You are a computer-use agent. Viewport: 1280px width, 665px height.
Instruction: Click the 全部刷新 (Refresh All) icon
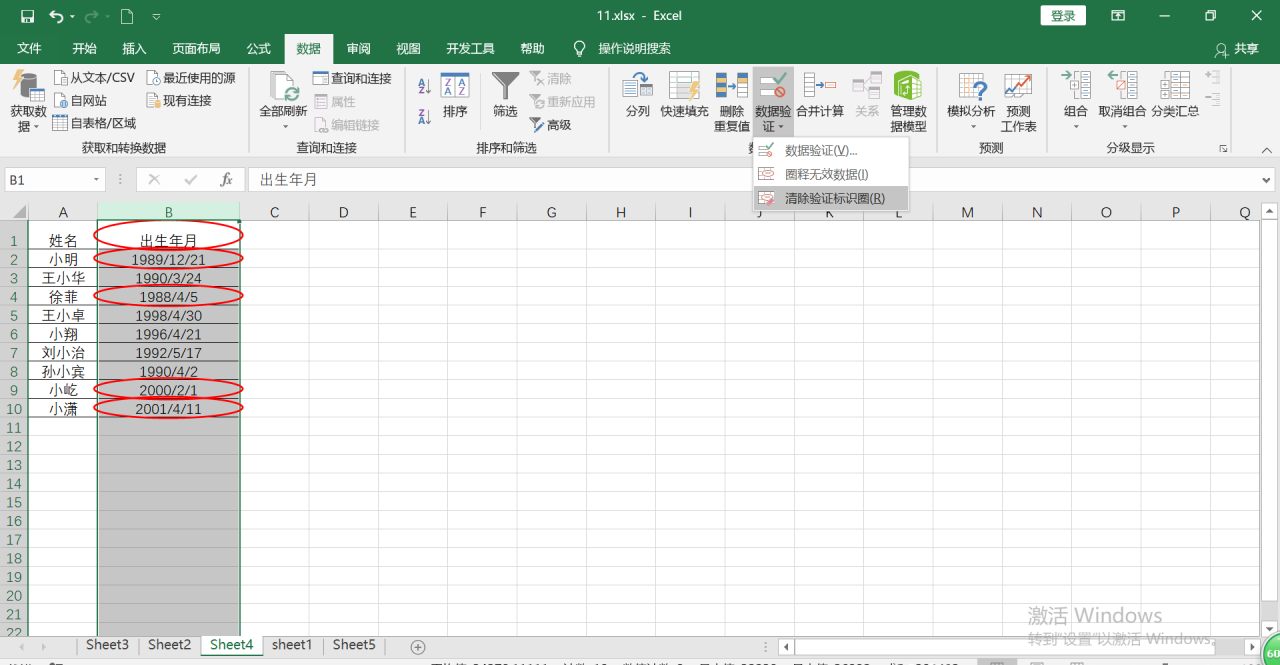[283, 86]
